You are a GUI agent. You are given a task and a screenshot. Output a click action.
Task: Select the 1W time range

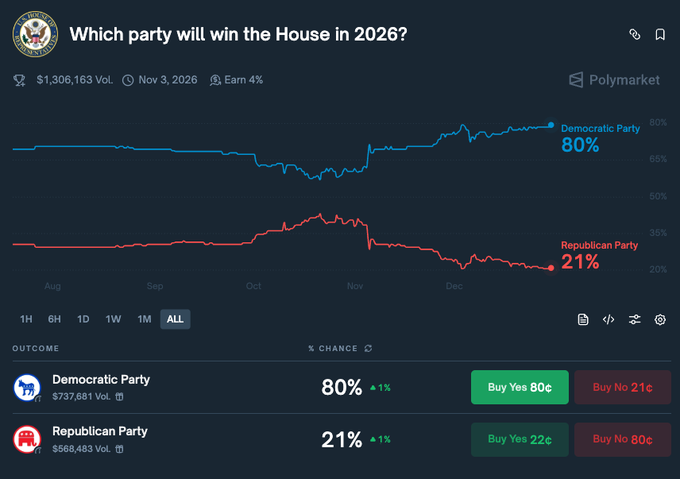[113, 319]
